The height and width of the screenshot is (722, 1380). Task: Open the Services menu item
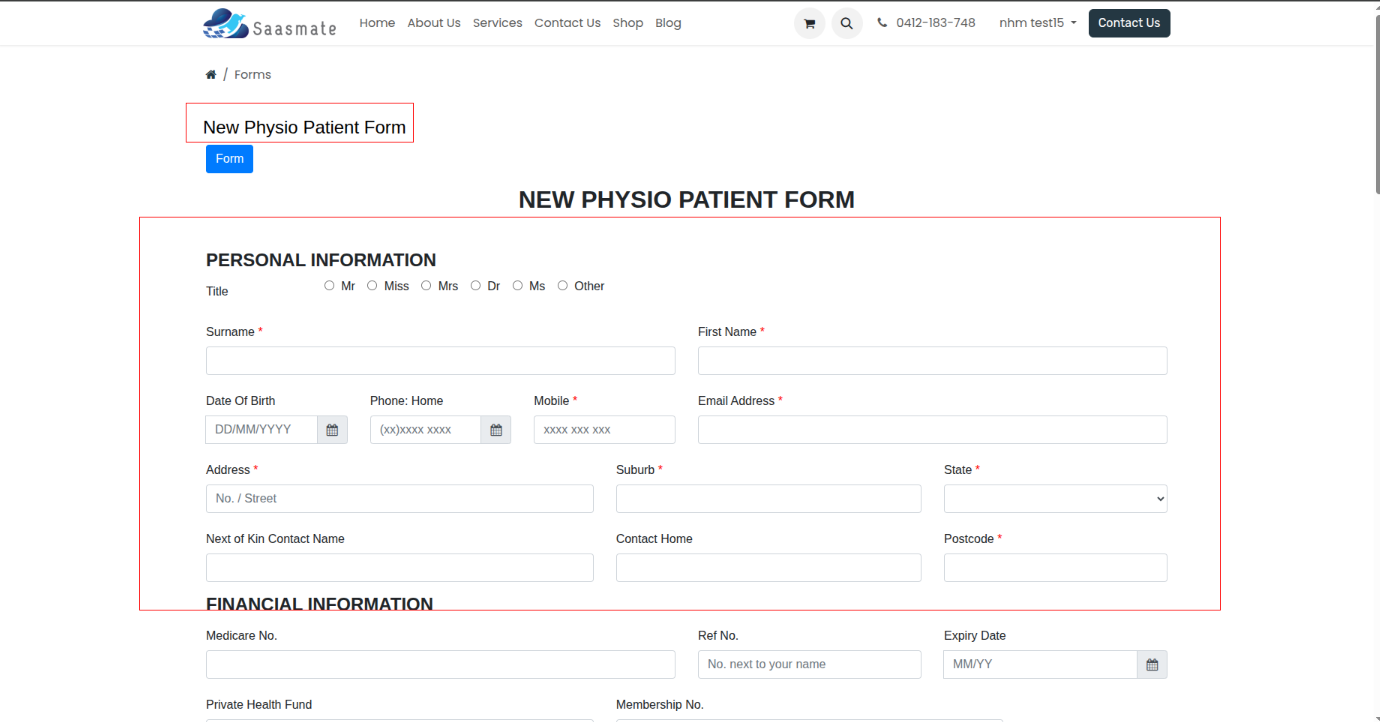click(x=497, y=23)
